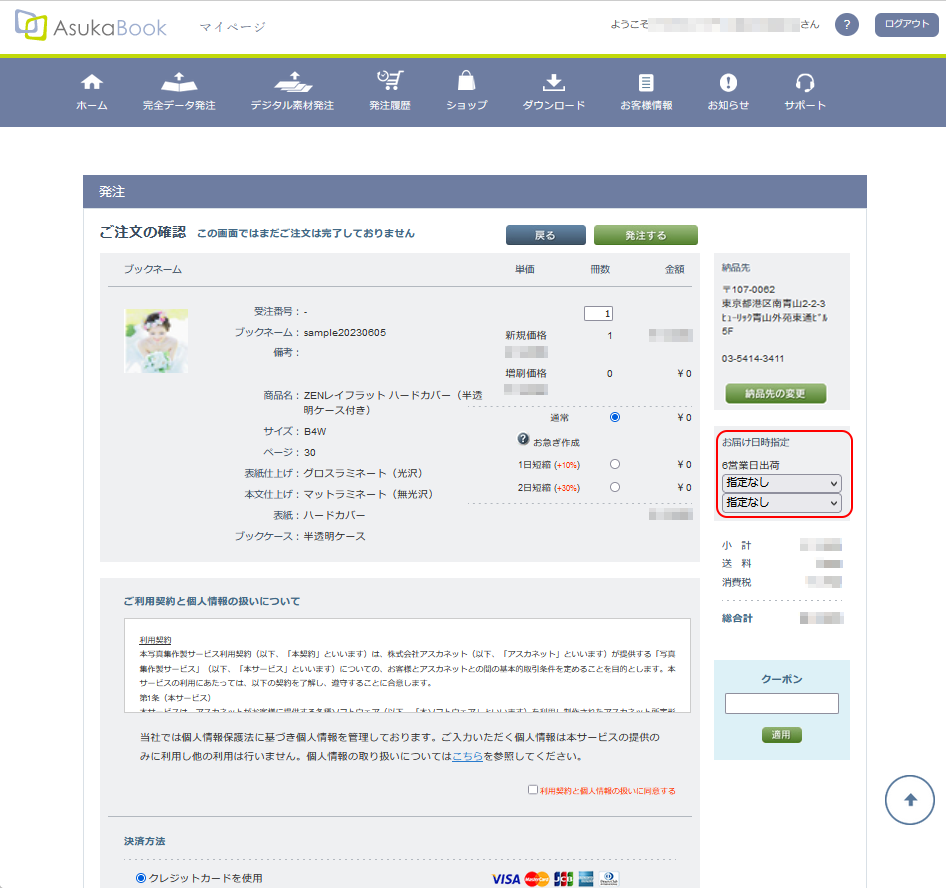The height and width of the screenshot is (888, 946).
Task: Click the scroll-to-top arrow button
Action: pos(909,799)
